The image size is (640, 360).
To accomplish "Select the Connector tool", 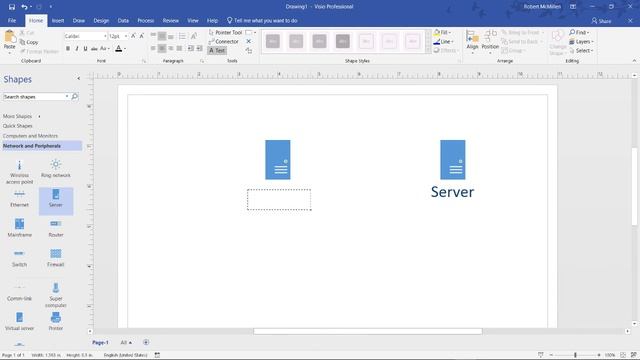I will point(224,41).
